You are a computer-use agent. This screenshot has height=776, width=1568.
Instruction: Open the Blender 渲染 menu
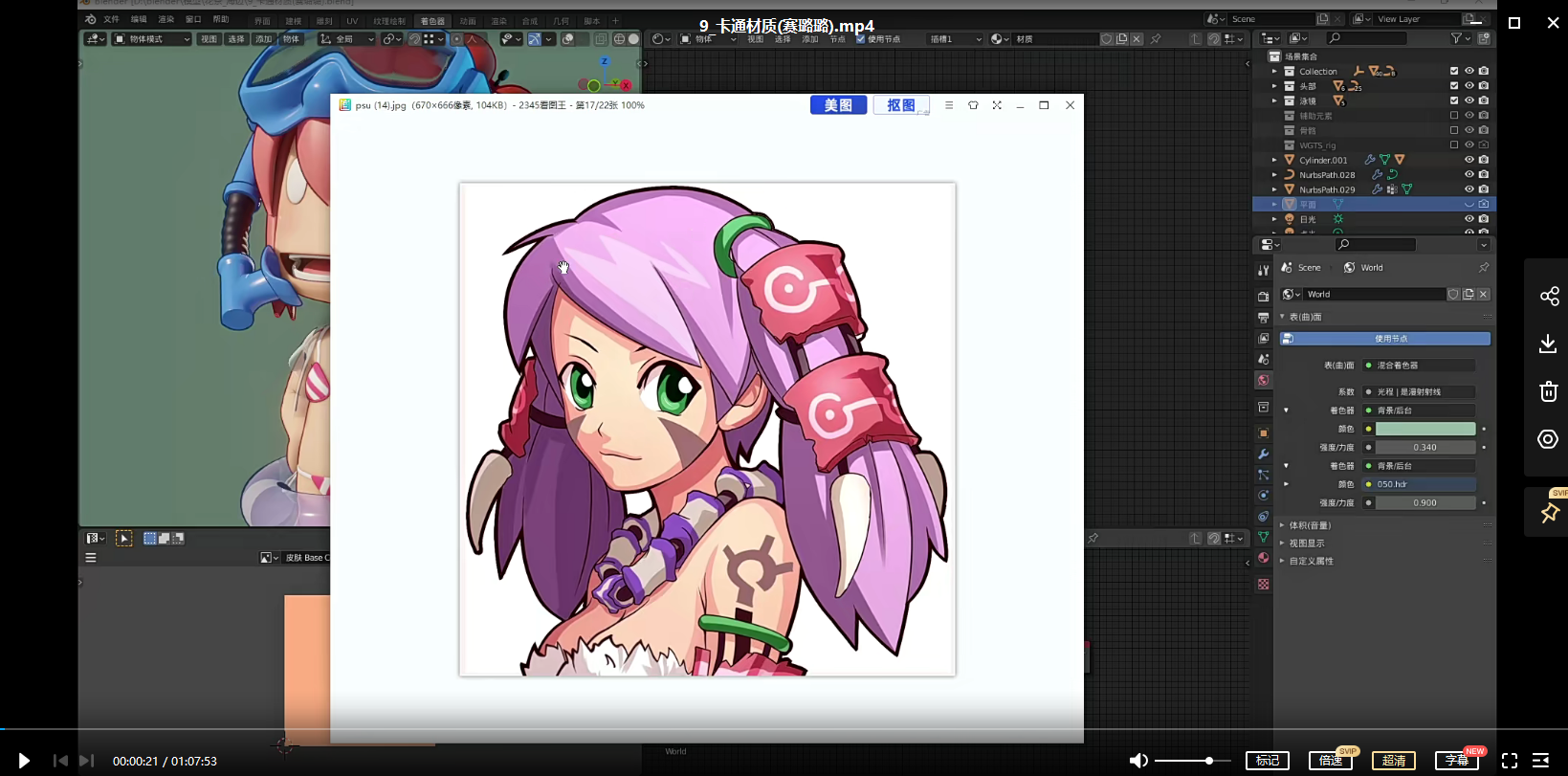pos(166,19)
